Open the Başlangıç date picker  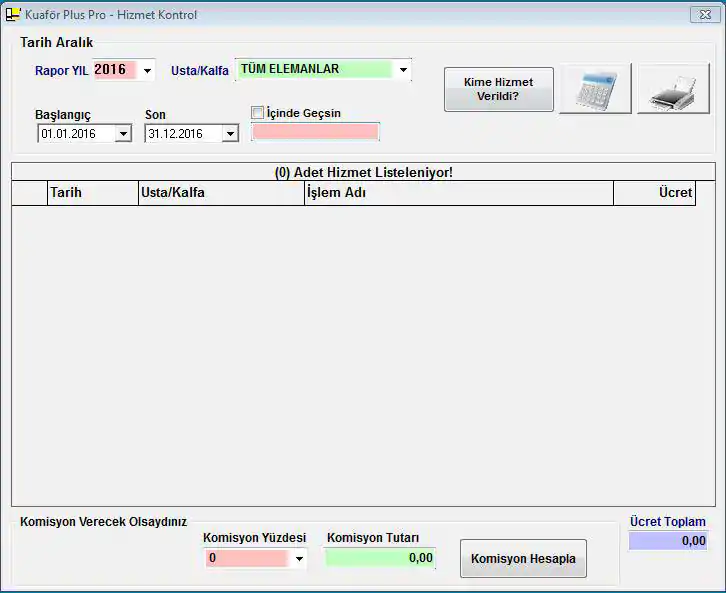pos(123,134)
